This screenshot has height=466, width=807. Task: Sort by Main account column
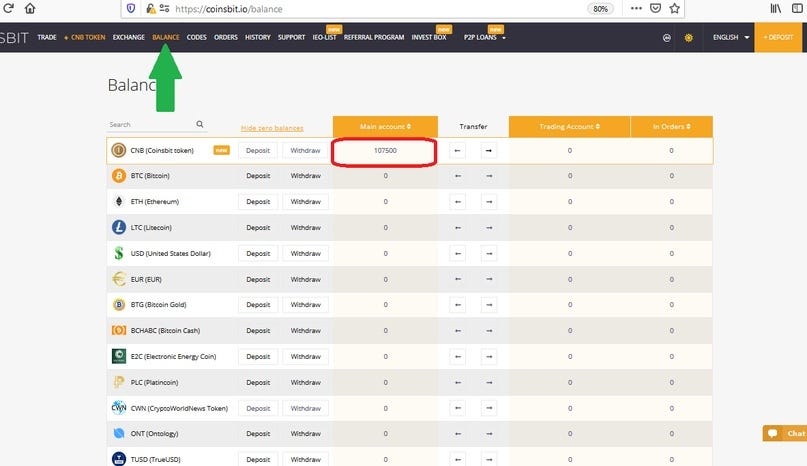click(x=385, y=127)
